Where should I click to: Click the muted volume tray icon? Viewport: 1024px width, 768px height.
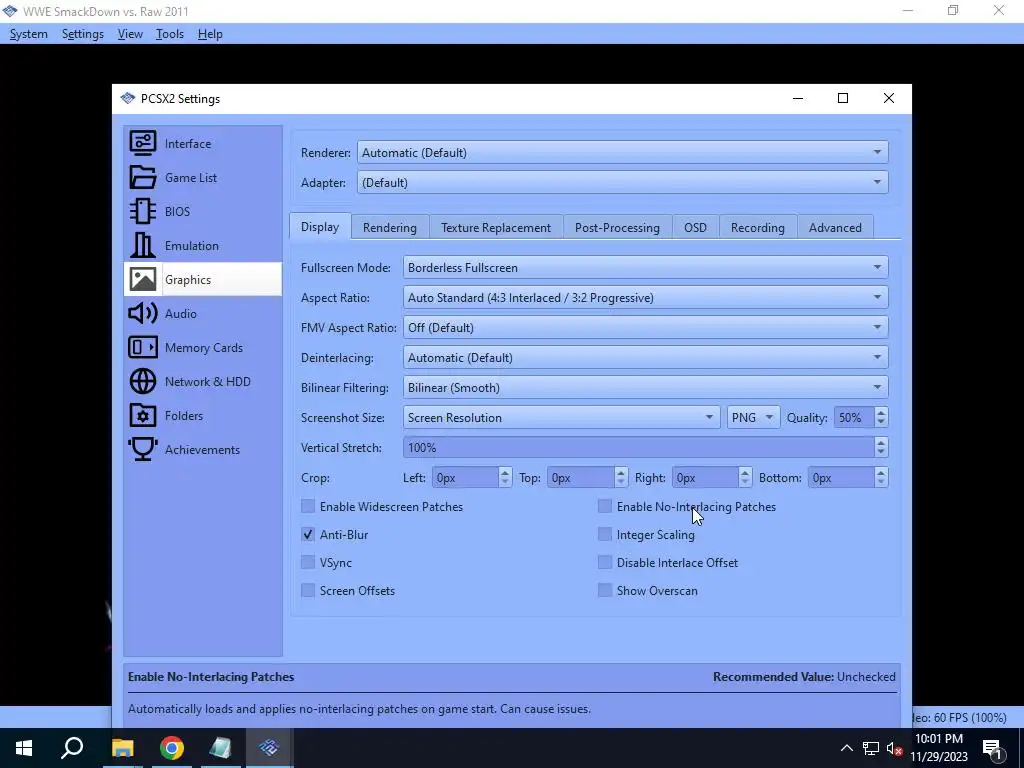[x=895, y=748]
